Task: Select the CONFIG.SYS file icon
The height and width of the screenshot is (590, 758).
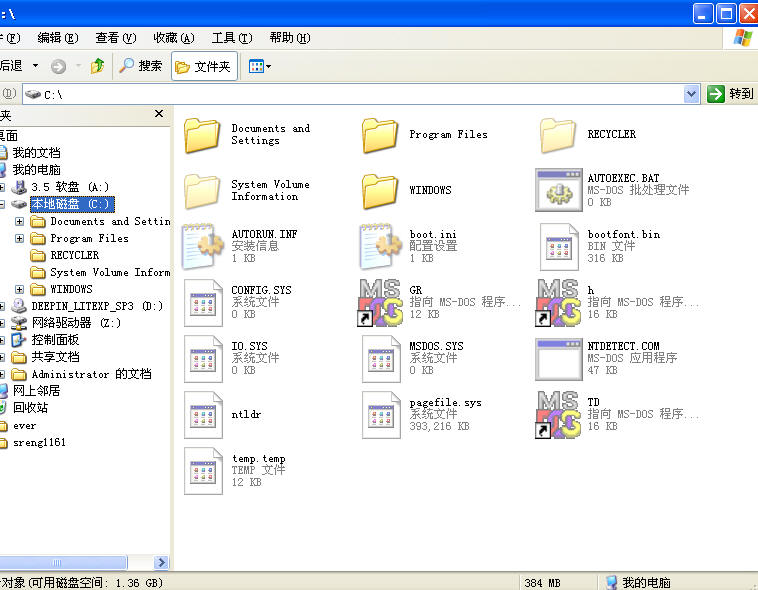Action: pyautogui.click(x=203, y=303)
